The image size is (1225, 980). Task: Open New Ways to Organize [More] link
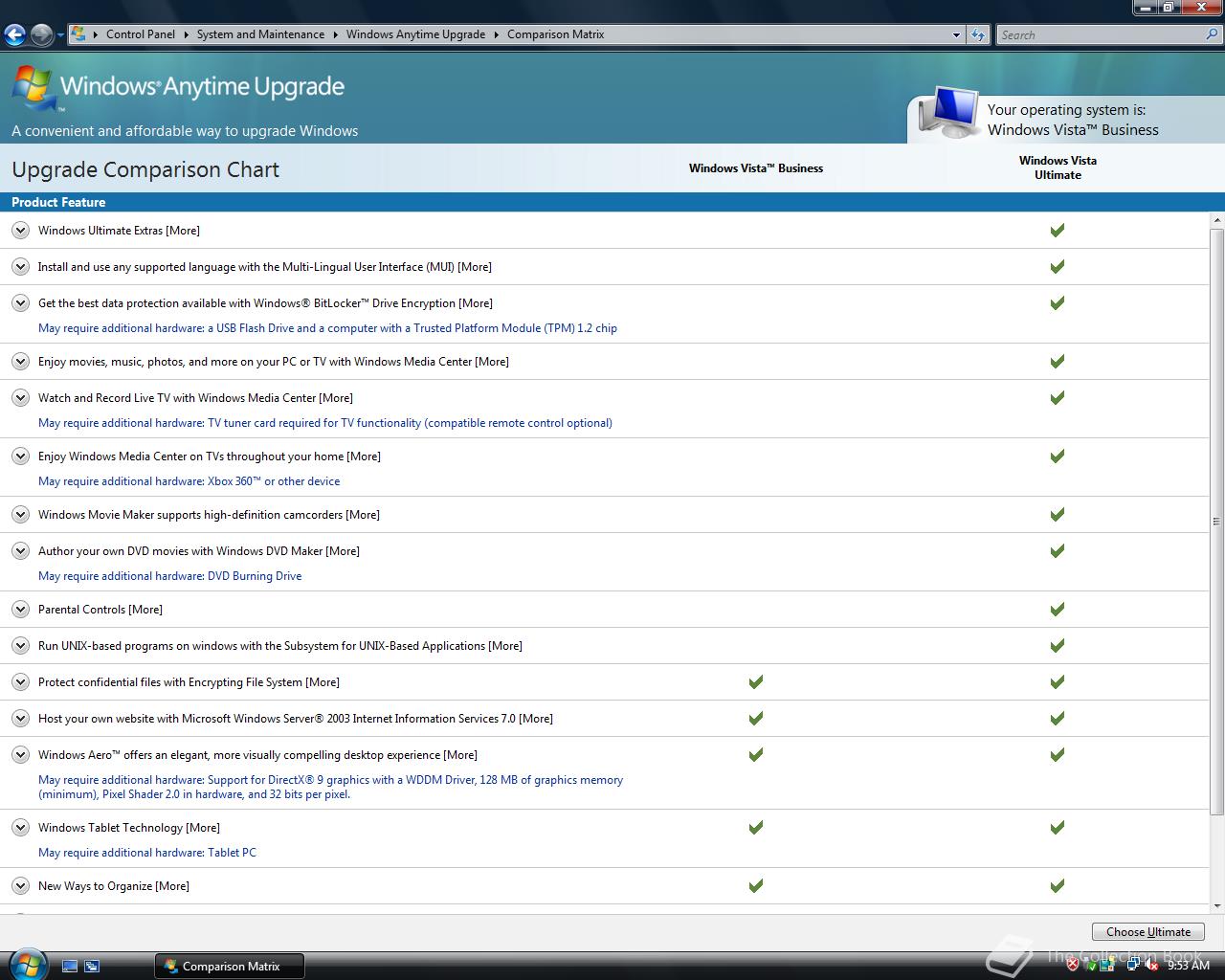pos(172,886)
